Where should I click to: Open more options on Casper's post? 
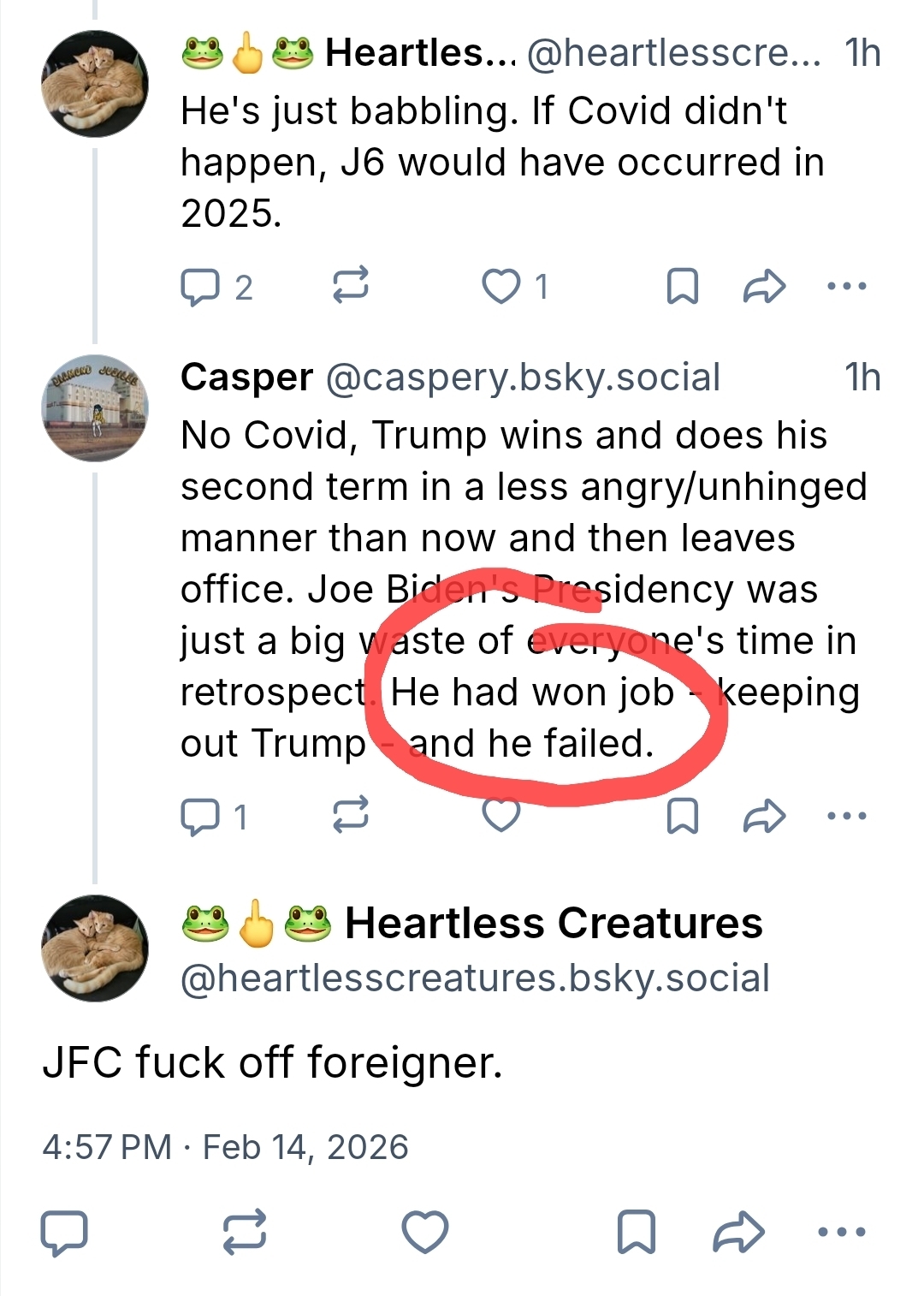(x=847, y=816)
